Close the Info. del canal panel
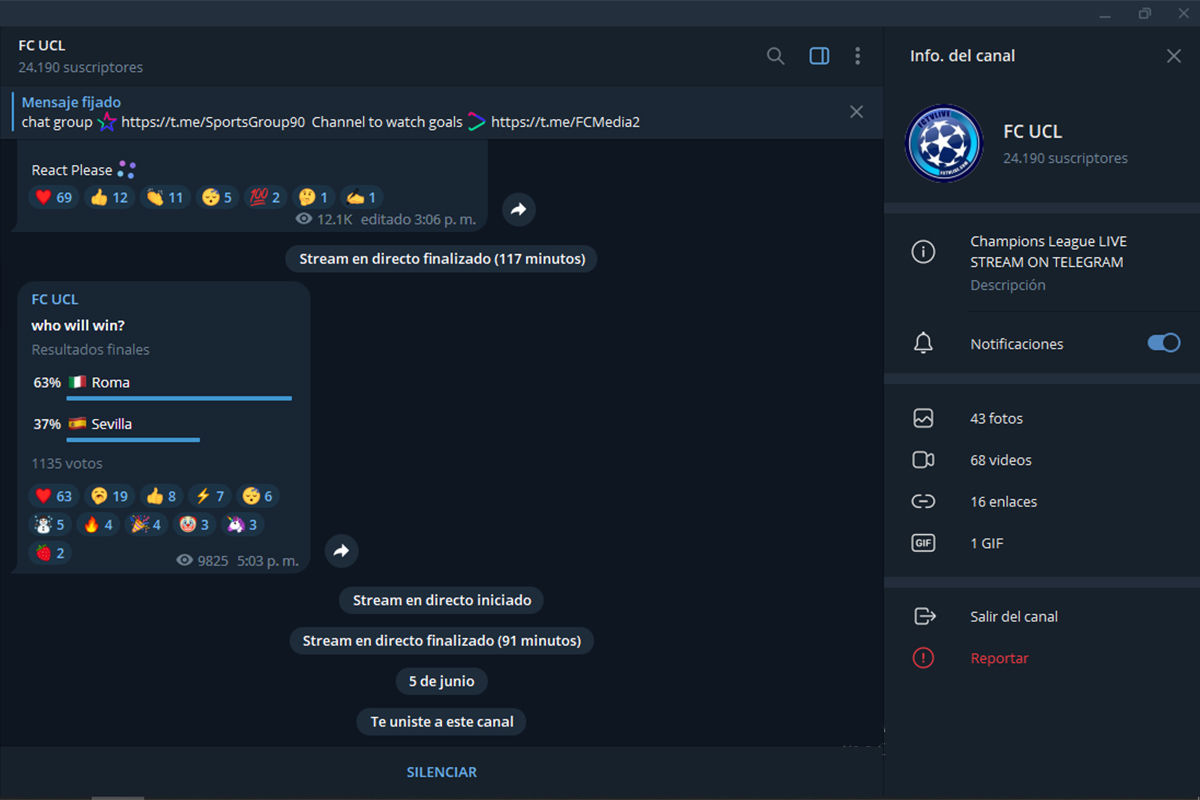 pos(1173,56)
